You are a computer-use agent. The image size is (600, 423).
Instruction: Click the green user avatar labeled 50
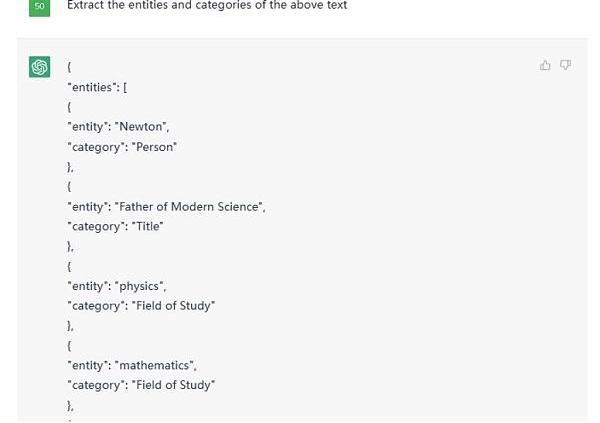[x=39, y=7]
